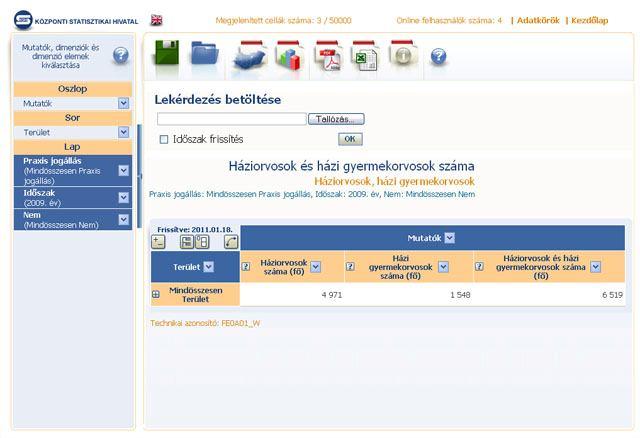Screen dimensions: 640x438
Task: Open the Mutatók dropdown under Oszlop
Action: tap(123, 103)
